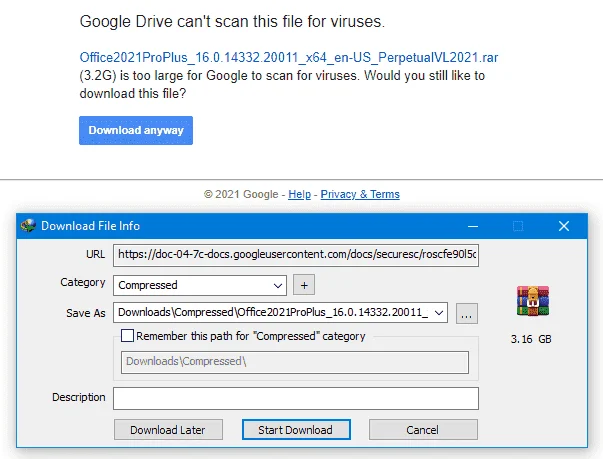Click the WinRAR file type icon
Screen dimensions: 603x459
point(533,301)
